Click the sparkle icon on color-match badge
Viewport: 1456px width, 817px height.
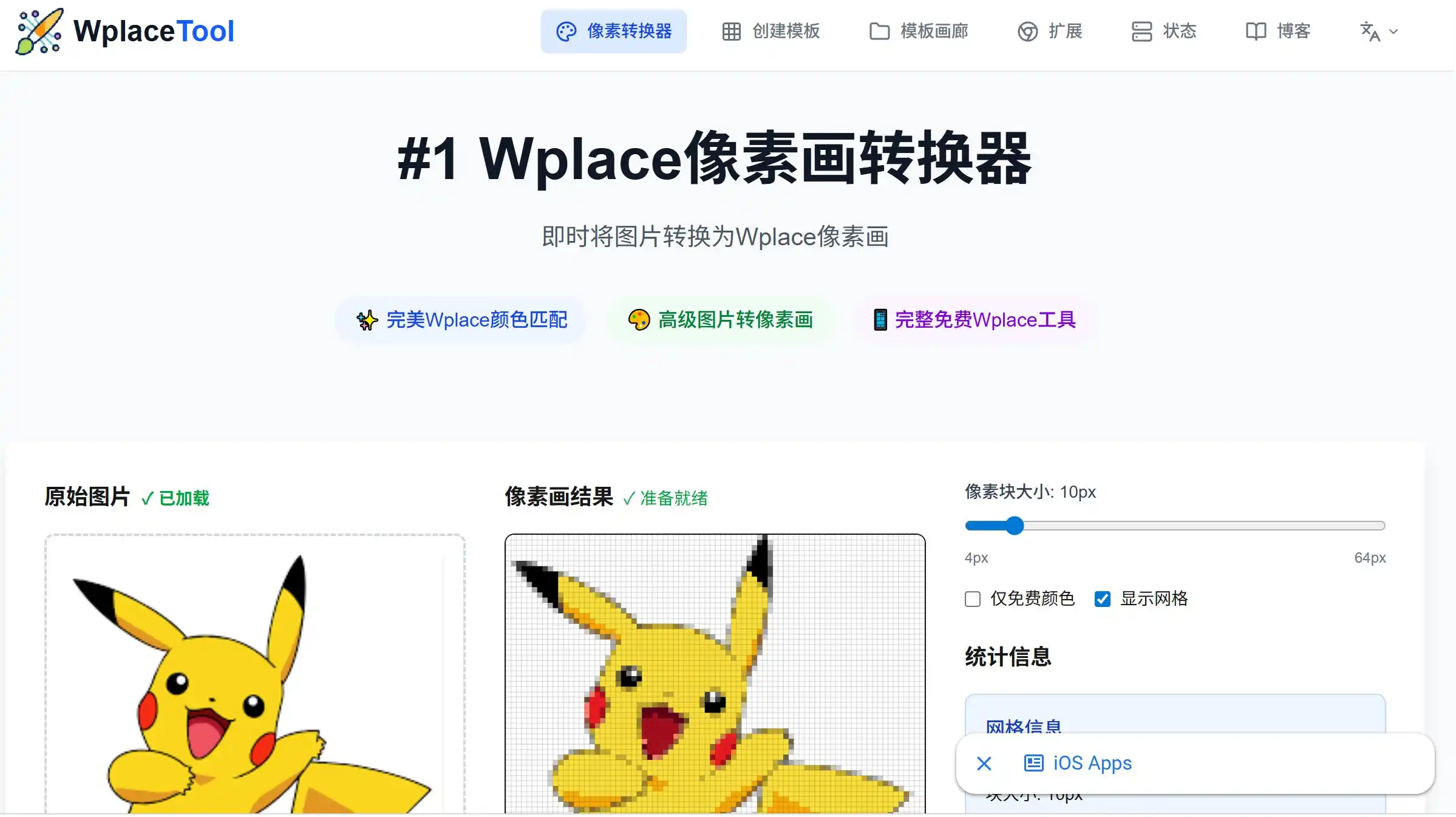367,320
